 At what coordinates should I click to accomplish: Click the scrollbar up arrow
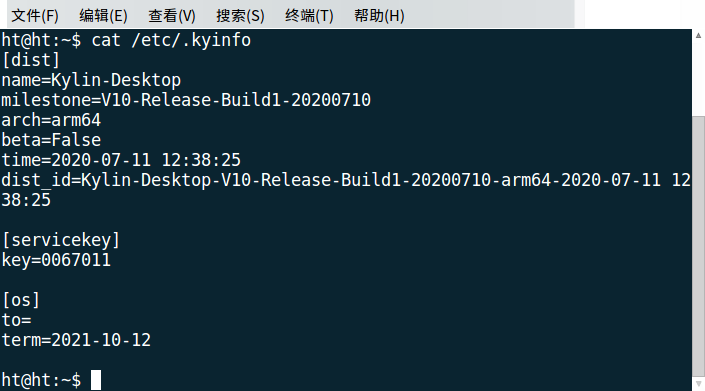[698, 35]
